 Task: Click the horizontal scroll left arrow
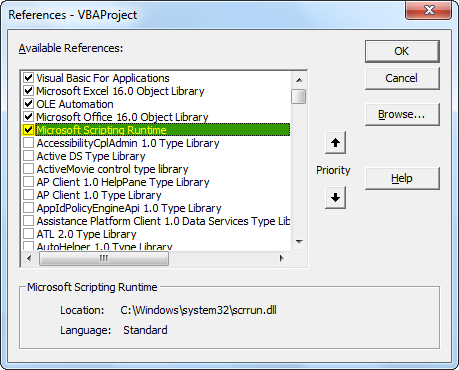pos(29,258)
